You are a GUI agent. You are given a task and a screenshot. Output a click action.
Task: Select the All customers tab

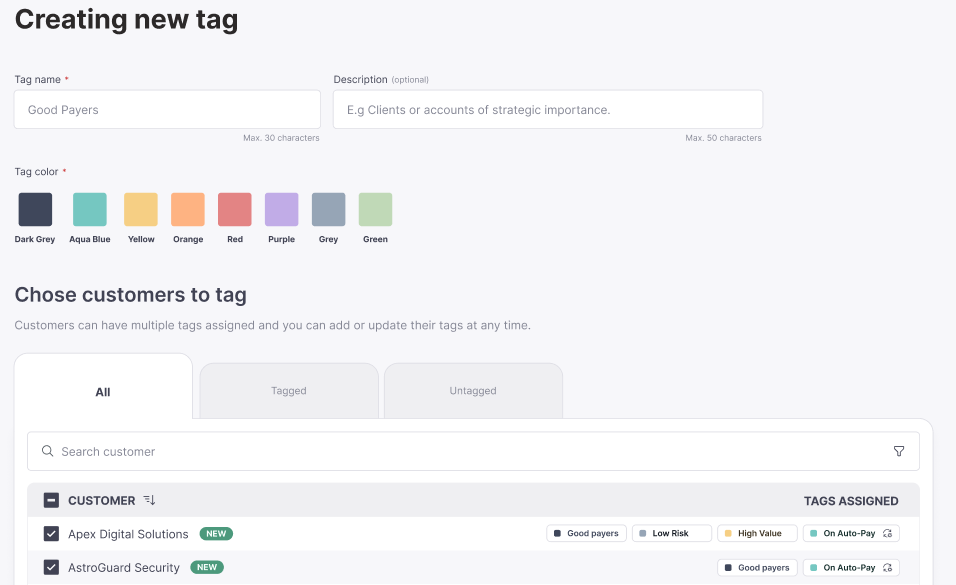[103, 392]
